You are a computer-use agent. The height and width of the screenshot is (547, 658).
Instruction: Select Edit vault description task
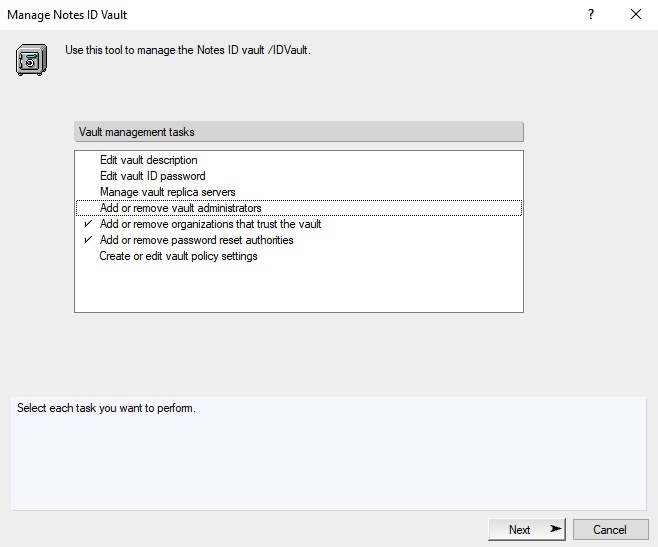click(148, 160)
